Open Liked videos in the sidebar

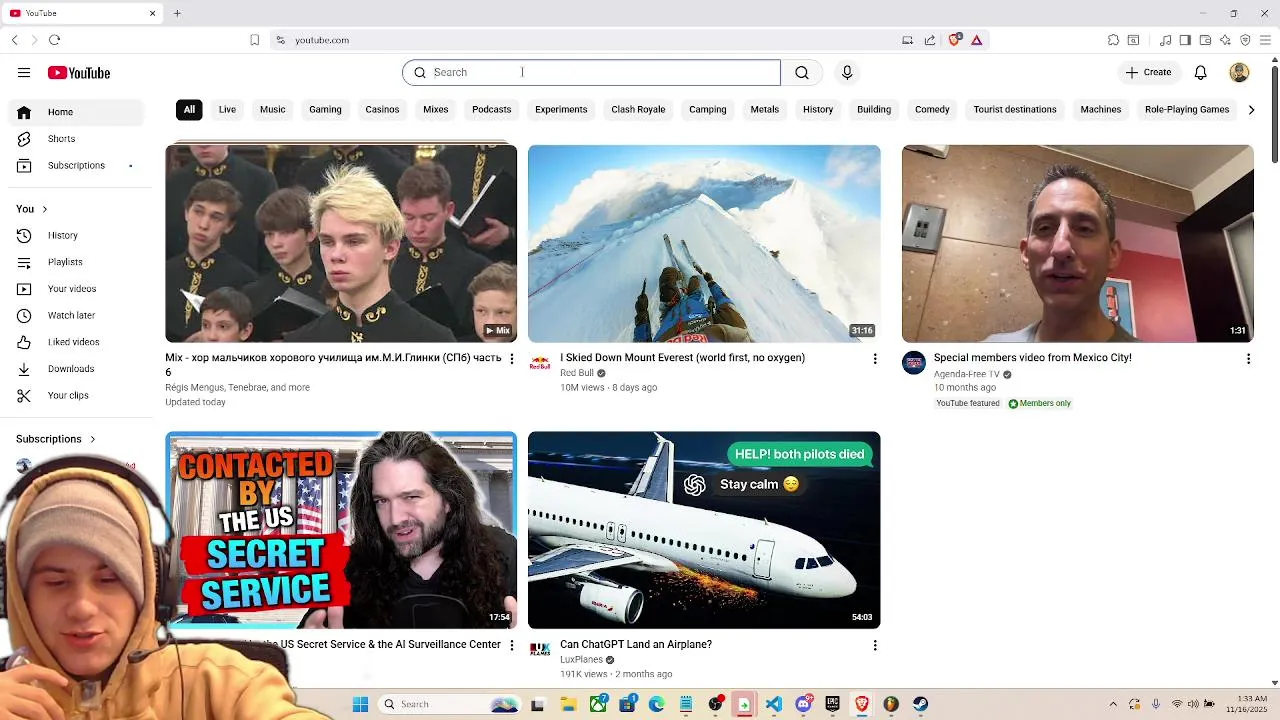78,342
